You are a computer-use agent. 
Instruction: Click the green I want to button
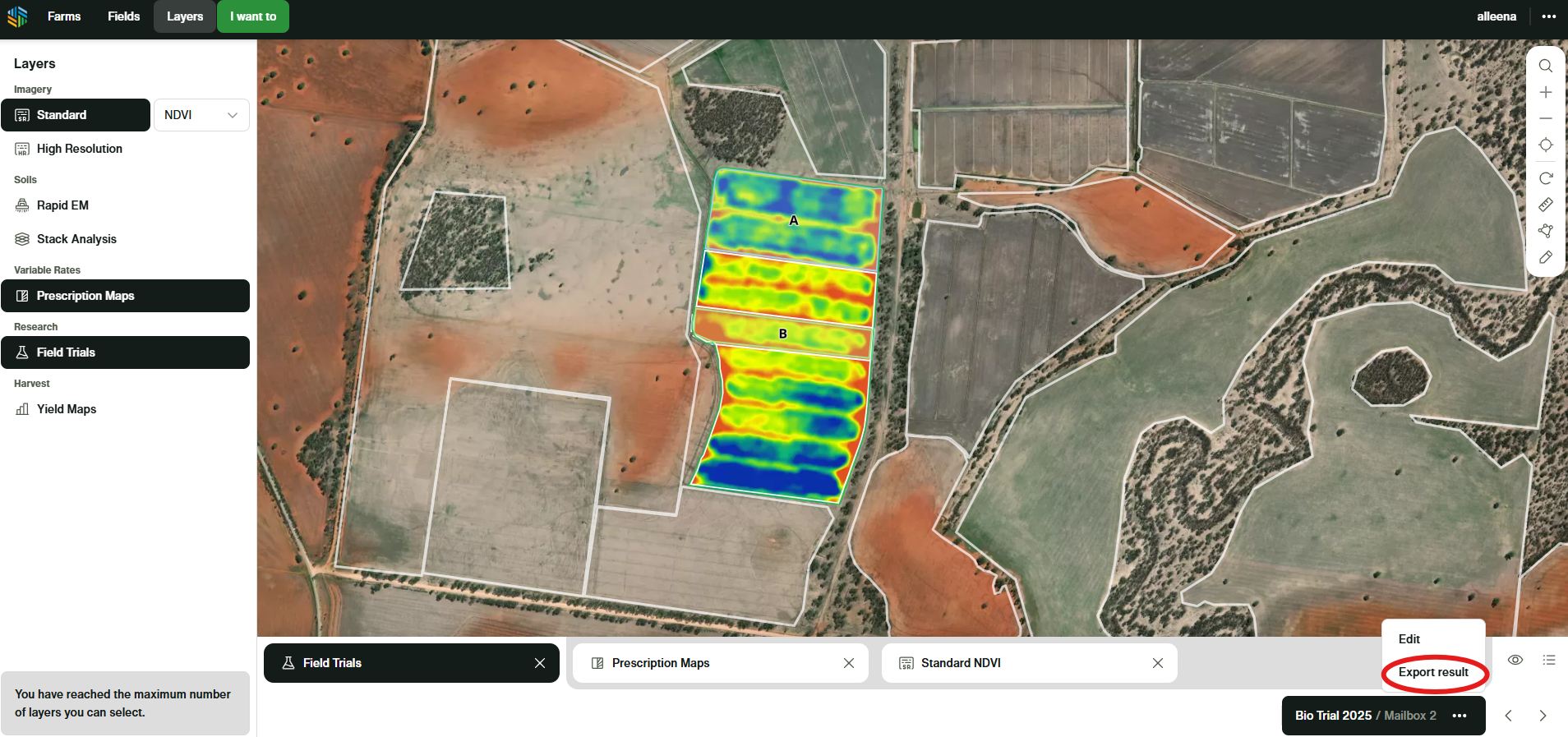253,16
